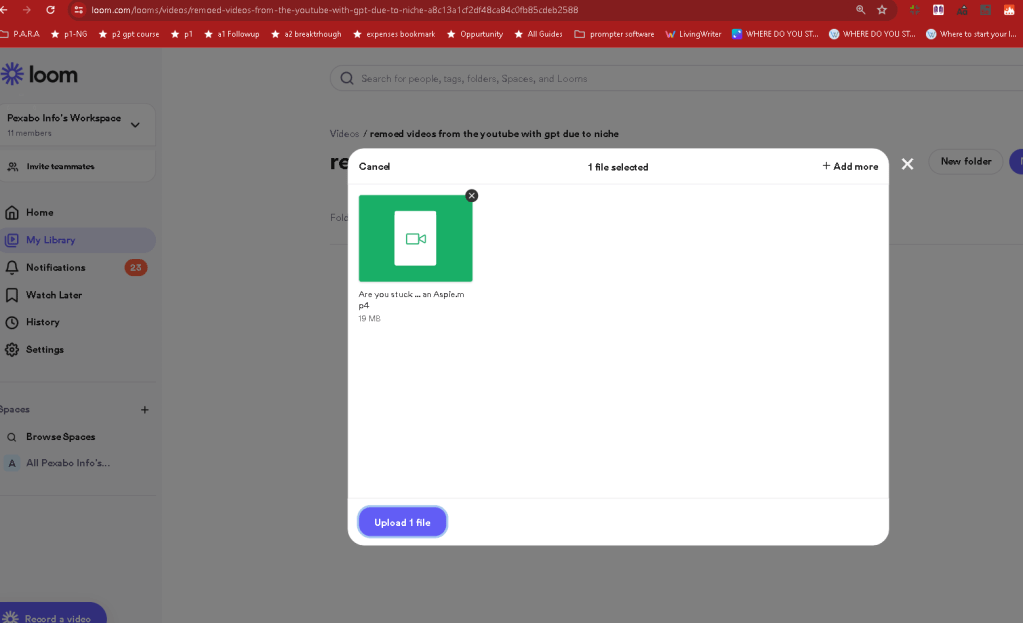Cancel the file upload dialog
Viewport: 1023px width, 623px height.
pyautogui.click(x=374, y=166)
